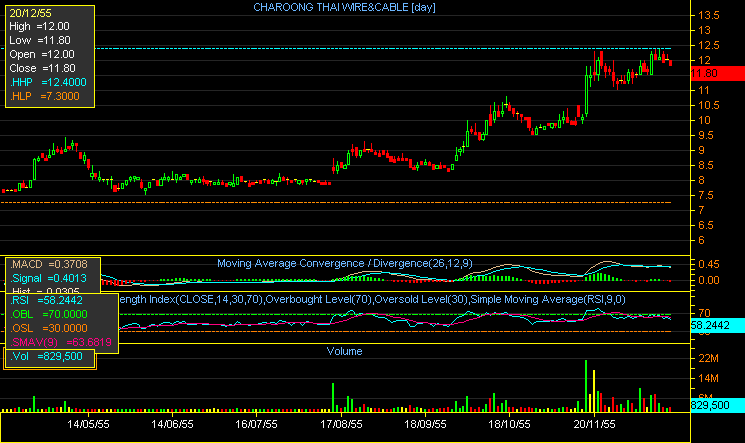Click the 22M volume axis label

point(708,358)
